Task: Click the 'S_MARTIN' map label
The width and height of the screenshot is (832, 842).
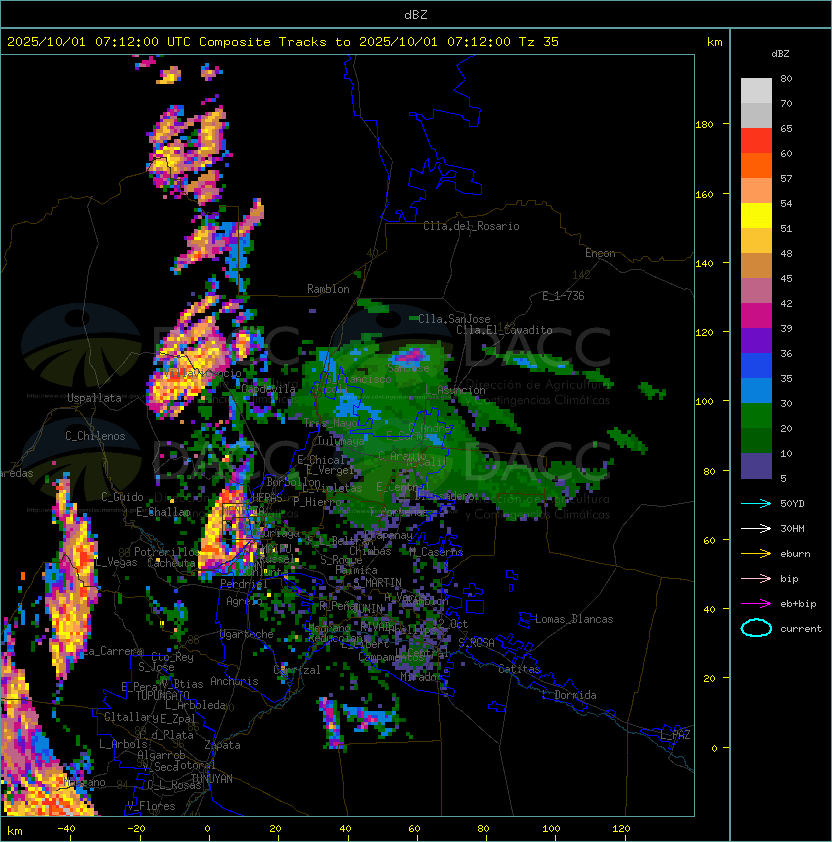Action: [x=378, y=583]
